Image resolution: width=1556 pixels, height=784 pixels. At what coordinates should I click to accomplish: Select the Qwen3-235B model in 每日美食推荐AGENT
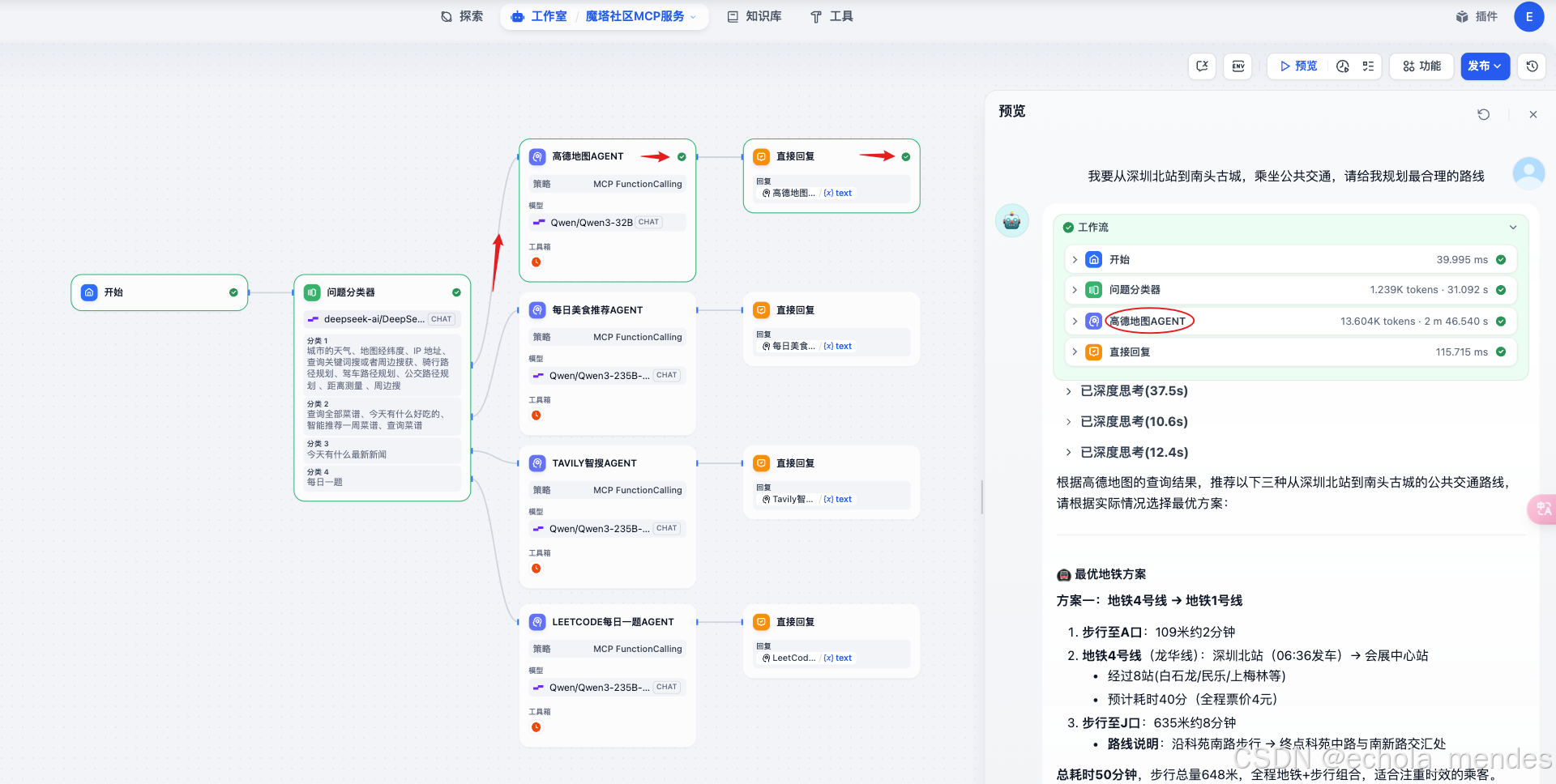608,375
